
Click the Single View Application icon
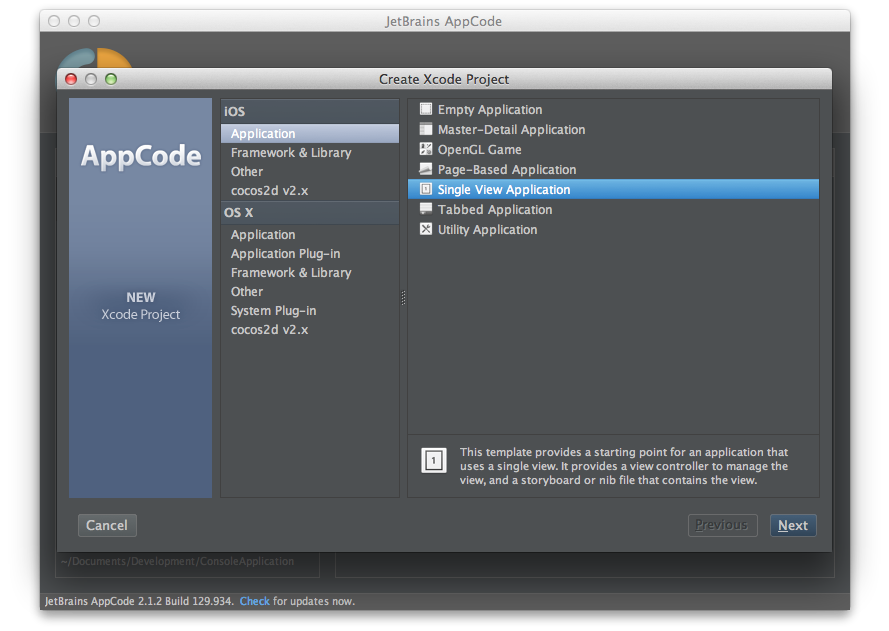[426, 190]
